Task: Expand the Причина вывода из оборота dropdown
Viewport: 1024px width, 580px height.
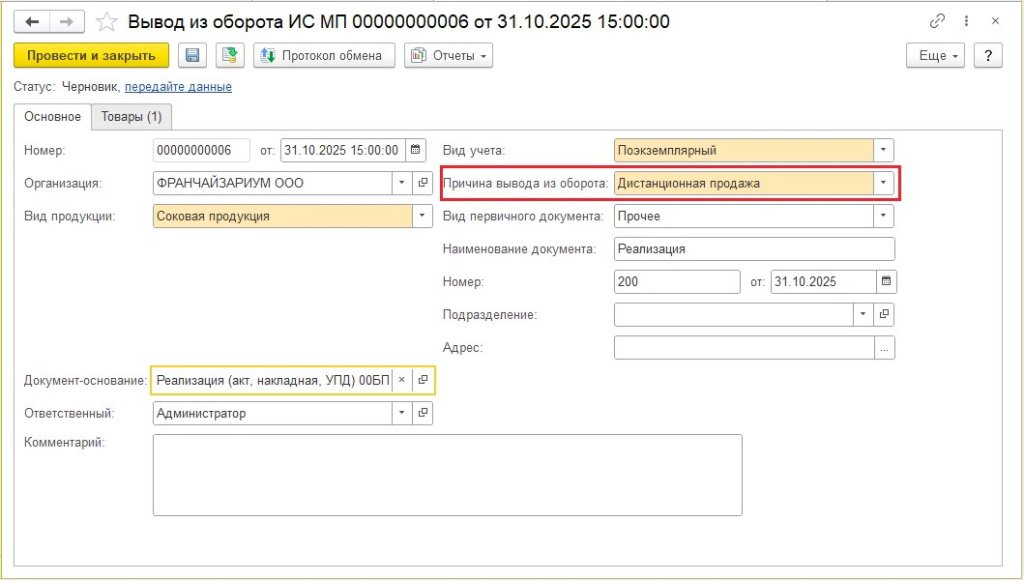Action: 883,183
